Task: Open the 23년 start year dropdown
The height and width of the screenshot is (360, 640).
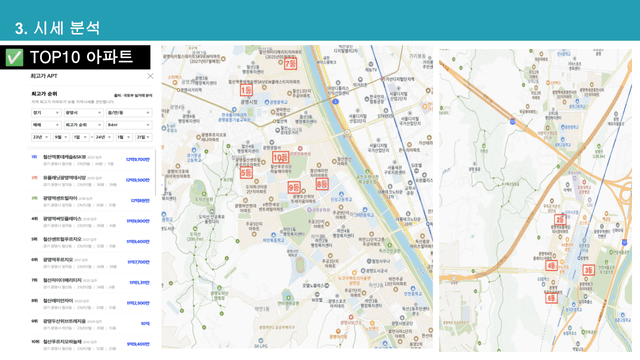Action: click(x=41, y=137)
